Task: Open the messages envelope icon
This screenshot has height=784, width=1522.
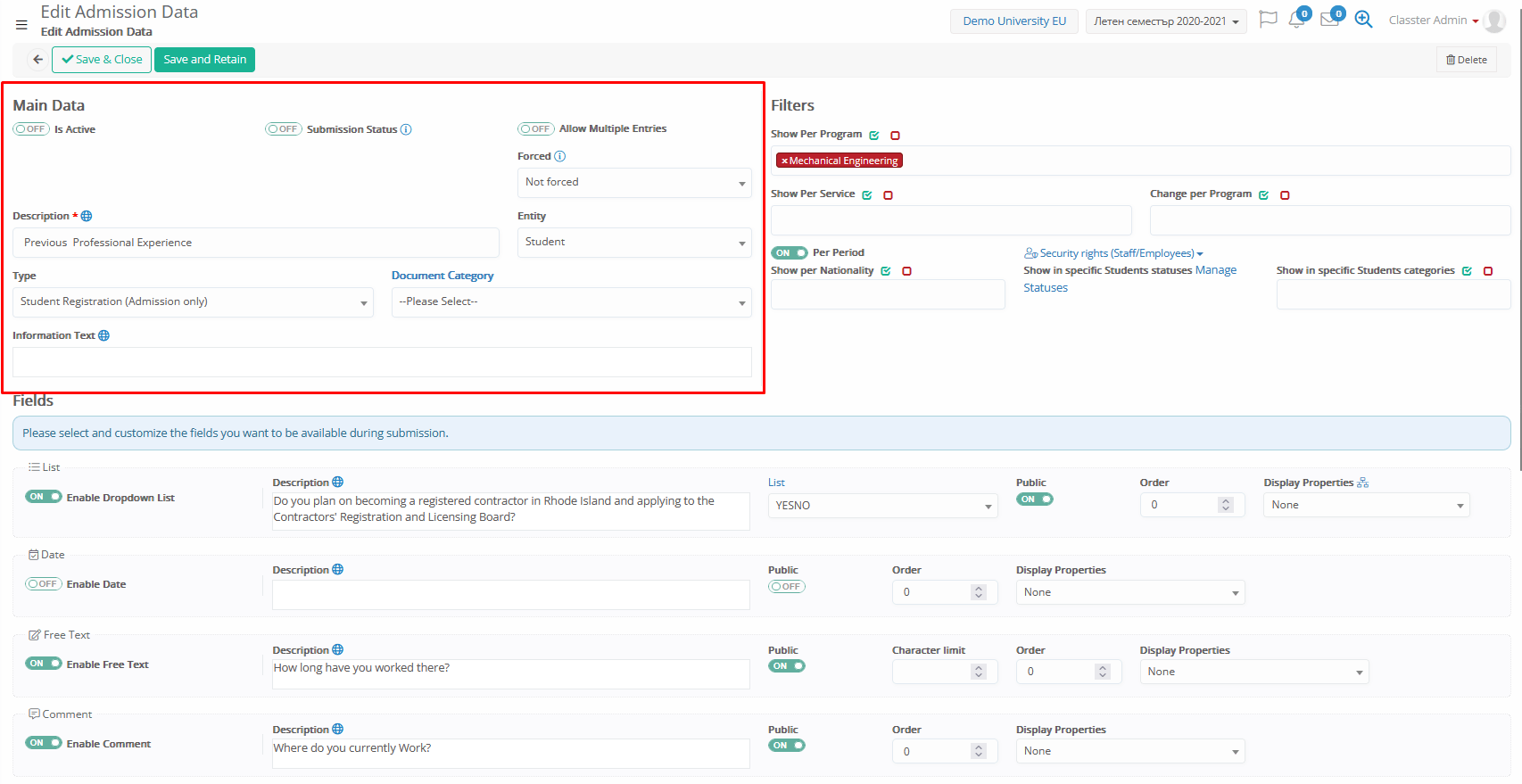Action: tap(1329, 20)
